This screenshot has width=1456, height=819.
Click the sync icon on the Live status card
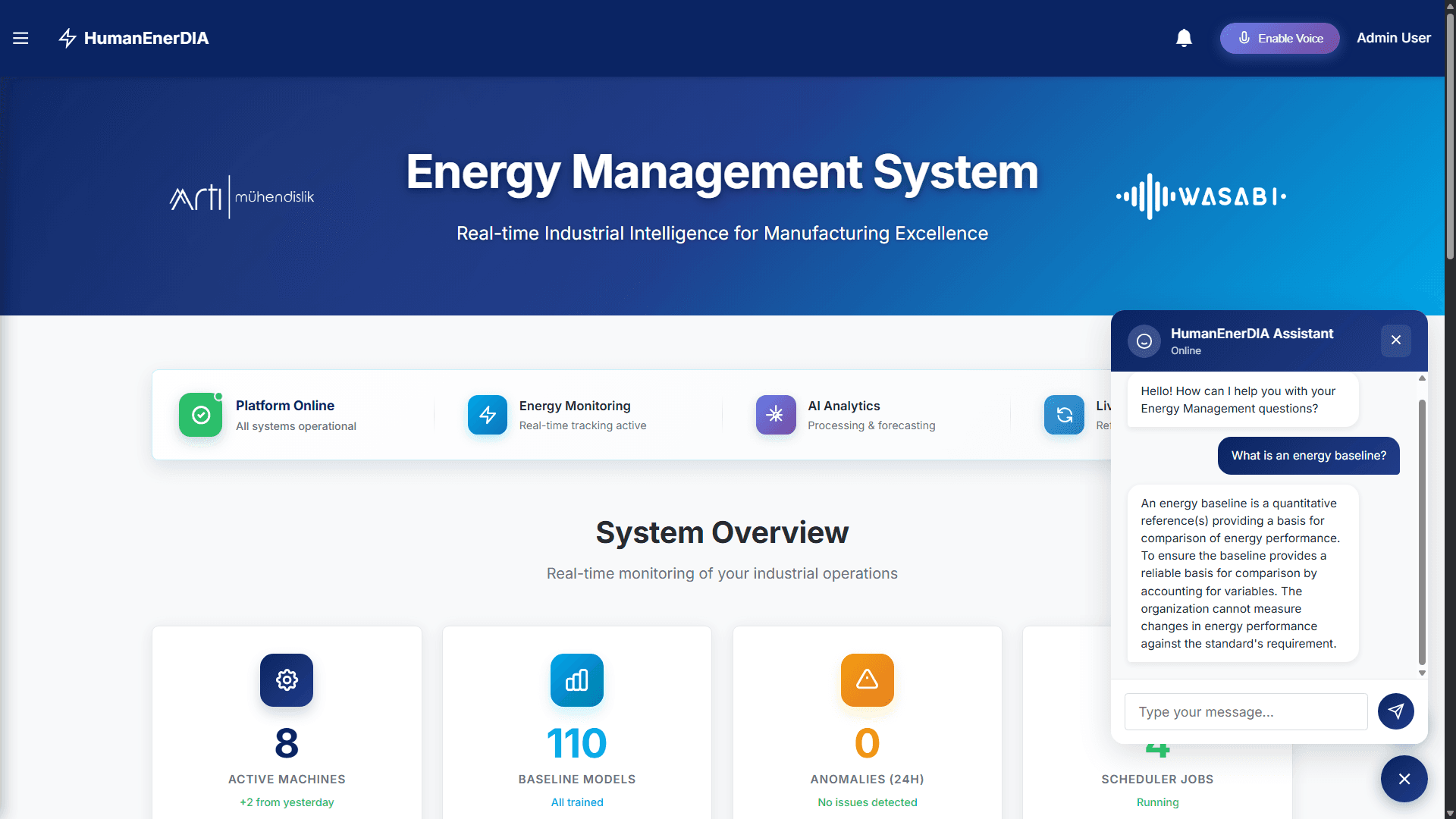1064,415
